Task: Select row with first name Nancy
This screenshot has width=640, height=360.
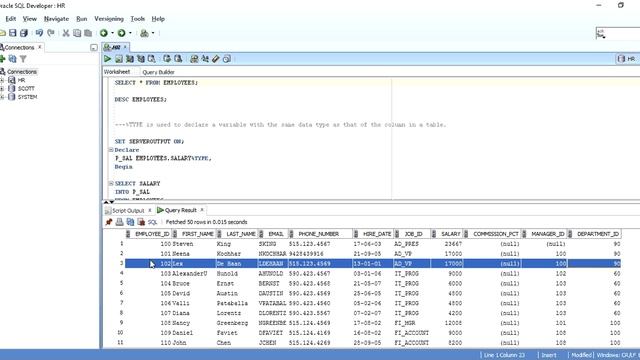Action: click(x=373, y=323)
